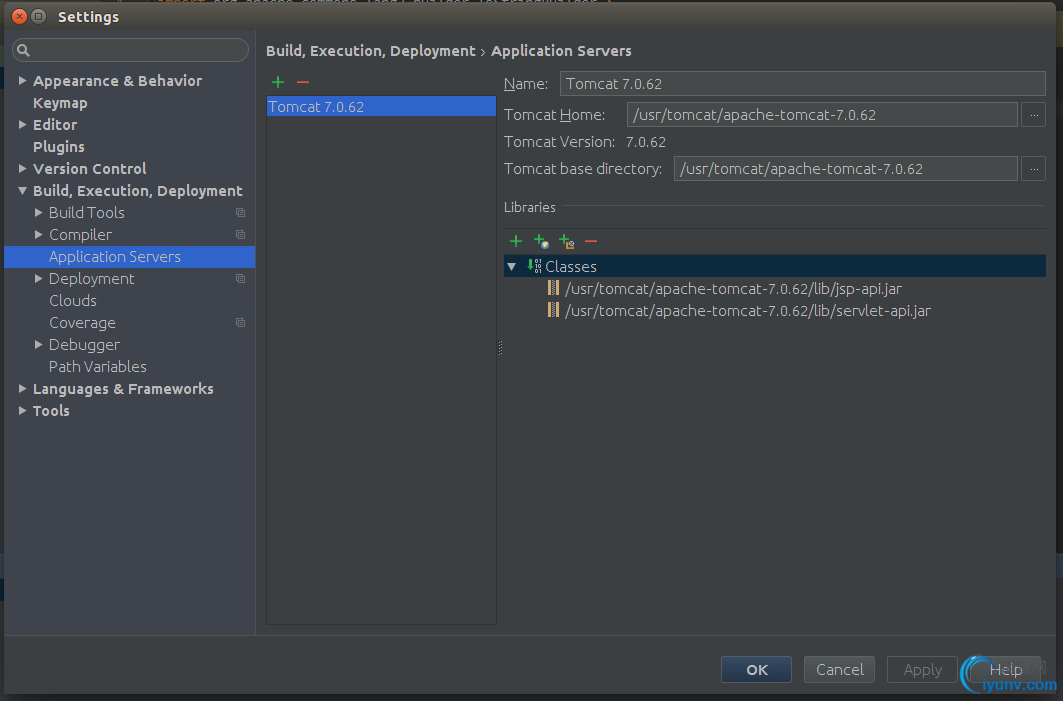Remove the selected application server with red minus

coord(303,82)
